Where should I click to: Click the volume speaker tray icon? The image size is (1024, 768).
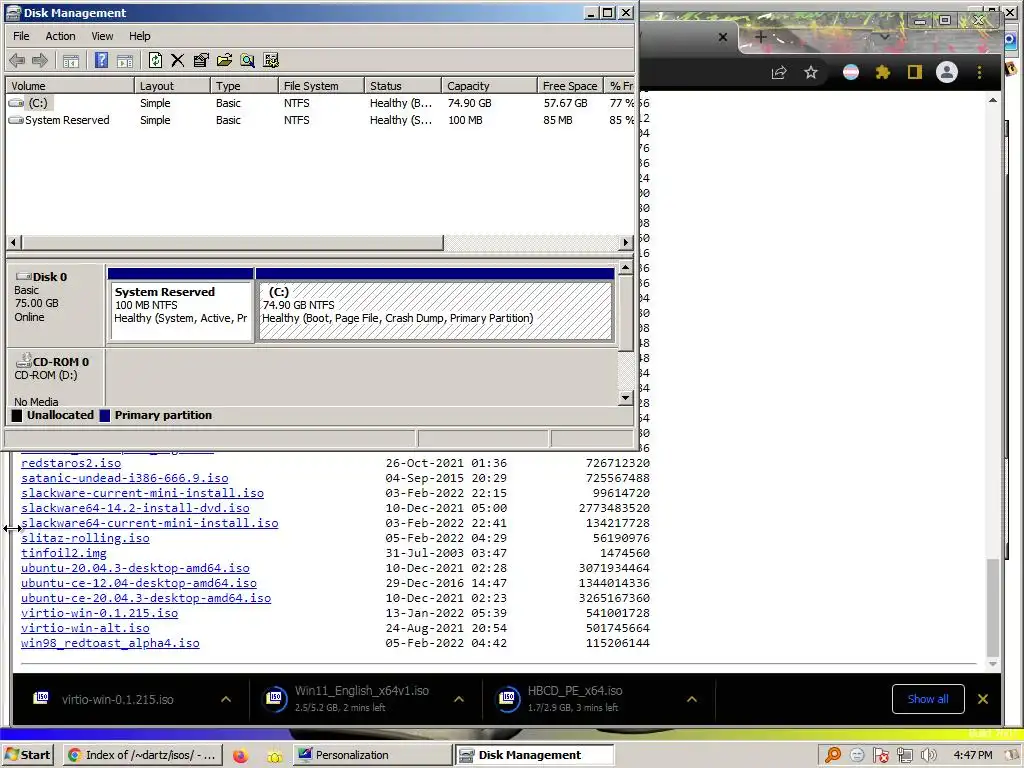click(928, 756)
